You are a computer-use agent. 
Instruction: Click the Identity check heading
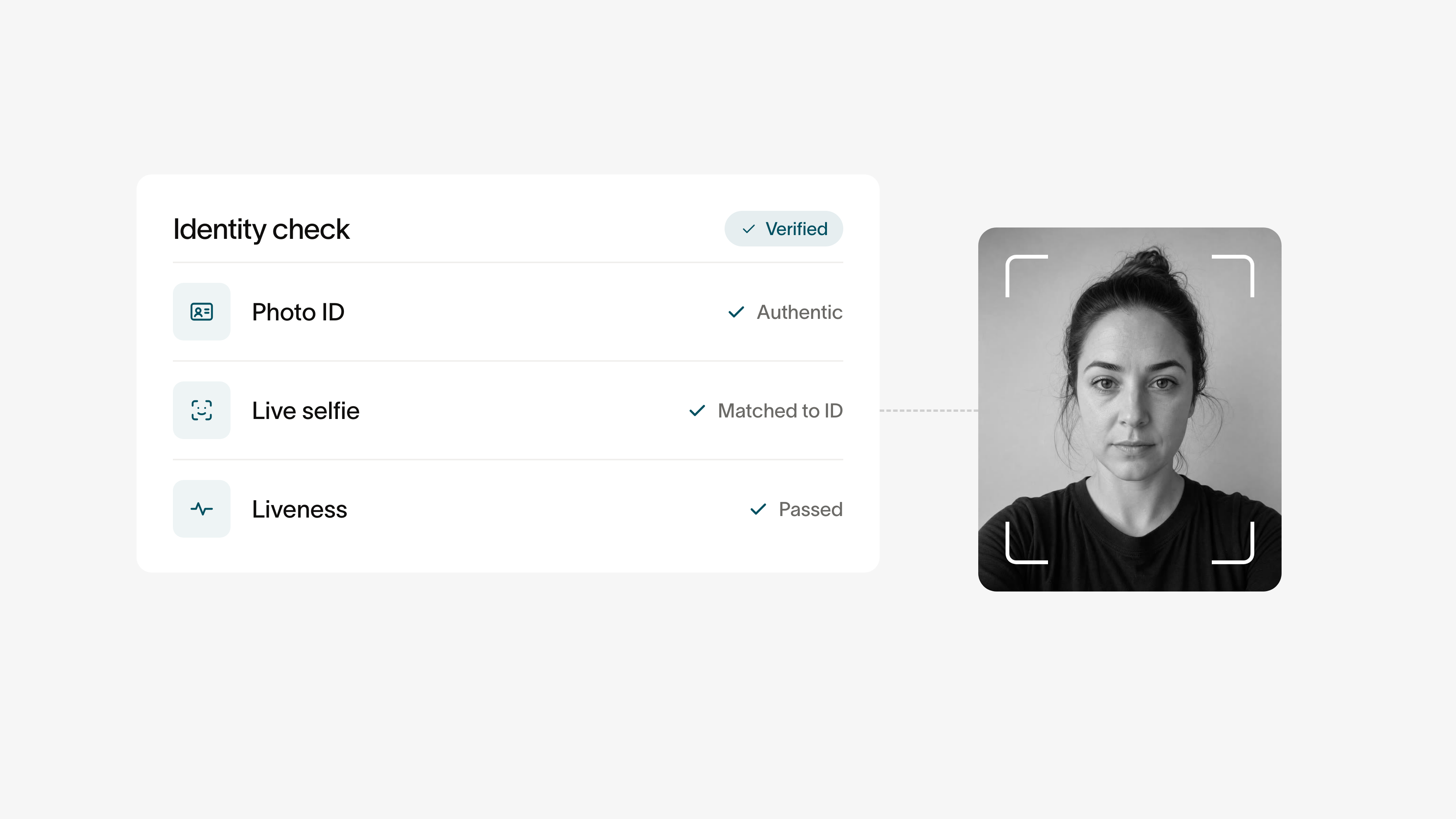[261, 229]
